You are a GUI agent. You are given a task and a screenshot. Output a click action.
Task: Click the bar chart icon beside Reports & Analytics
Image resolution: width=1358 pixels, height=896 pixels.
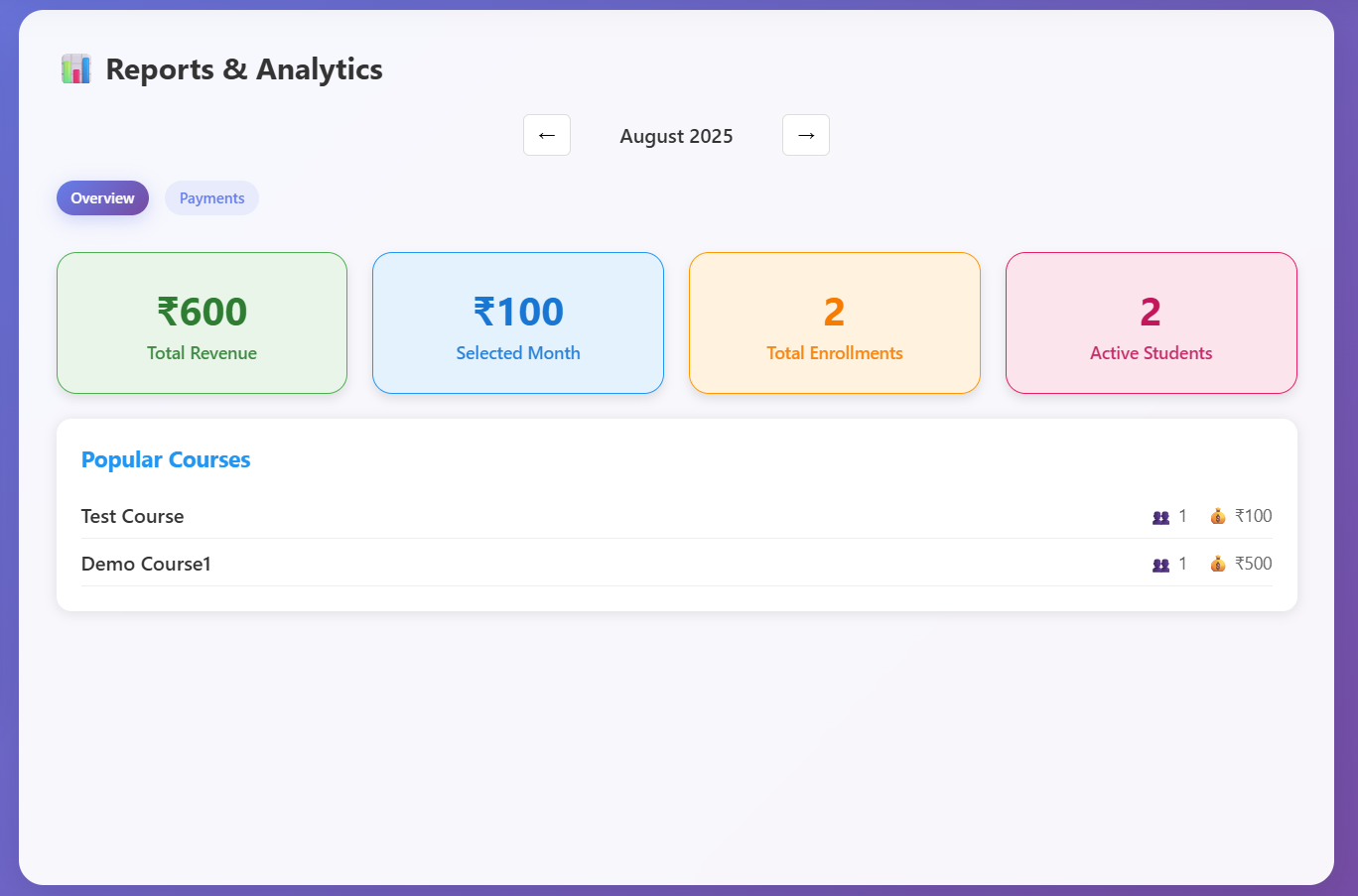point(76,69)
